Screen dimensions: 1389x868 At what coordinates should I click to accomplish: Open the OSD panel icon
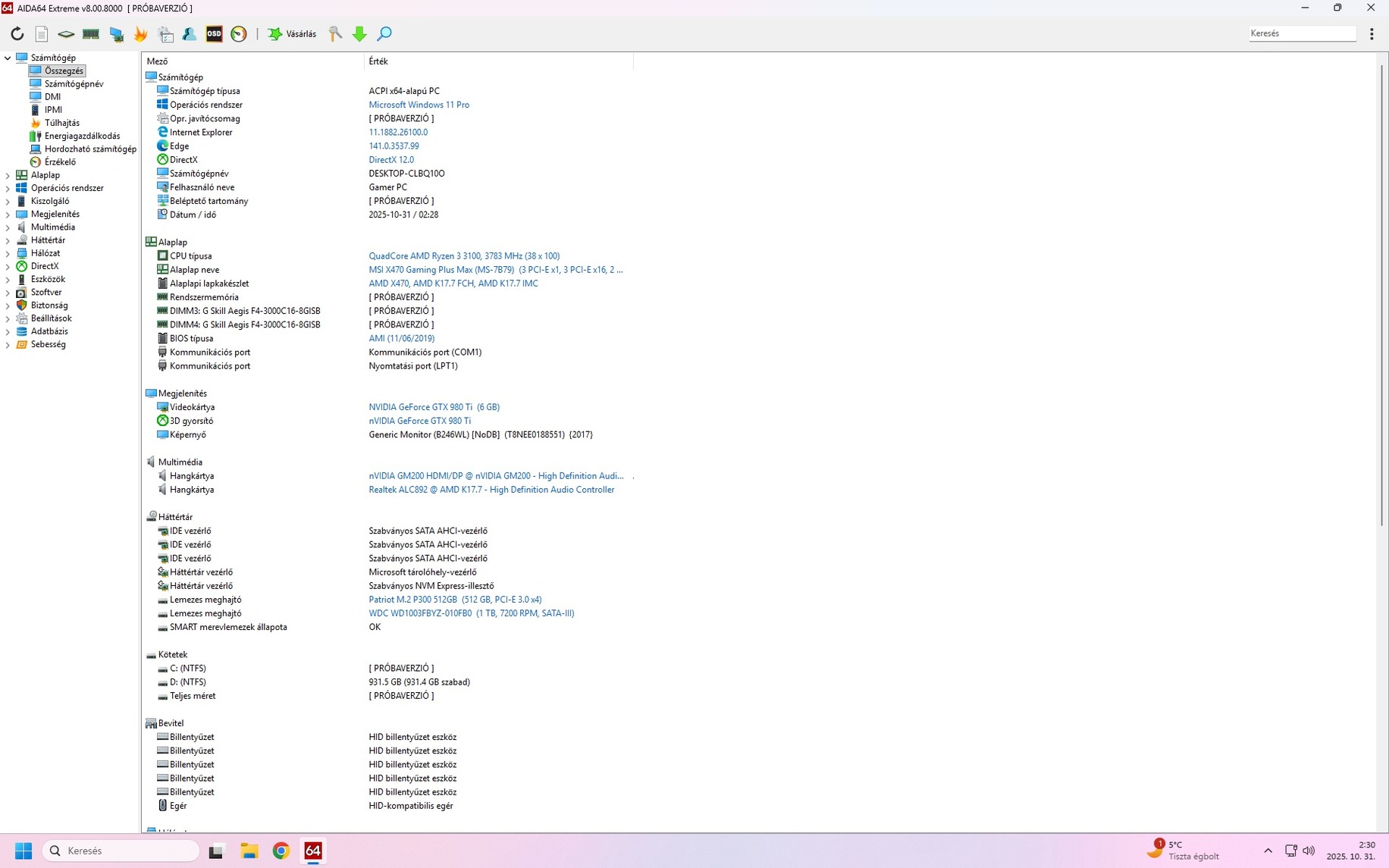coord(215,33)
